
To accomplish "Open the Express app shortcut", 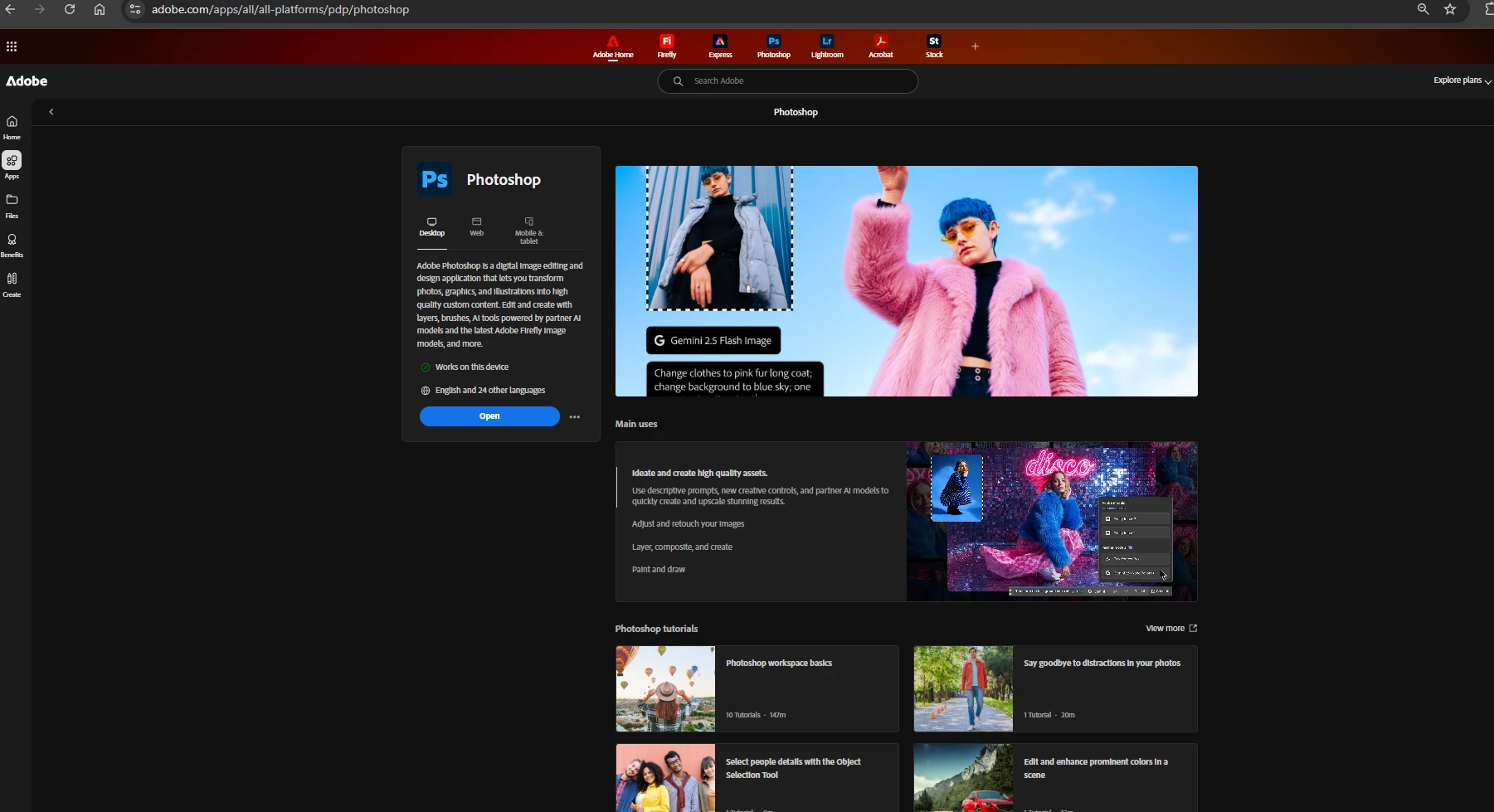I will [720, 46].
